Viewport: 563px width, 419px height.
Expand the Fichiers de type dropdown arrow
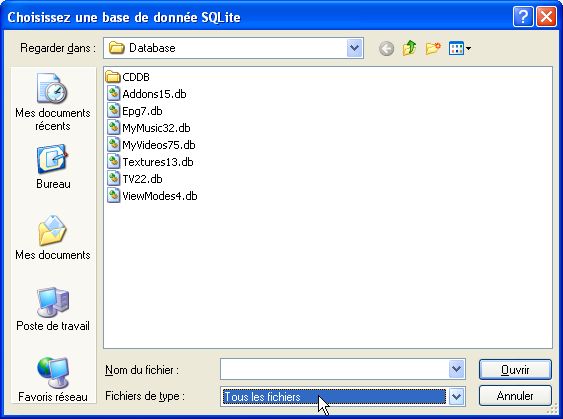click(456, 396)
